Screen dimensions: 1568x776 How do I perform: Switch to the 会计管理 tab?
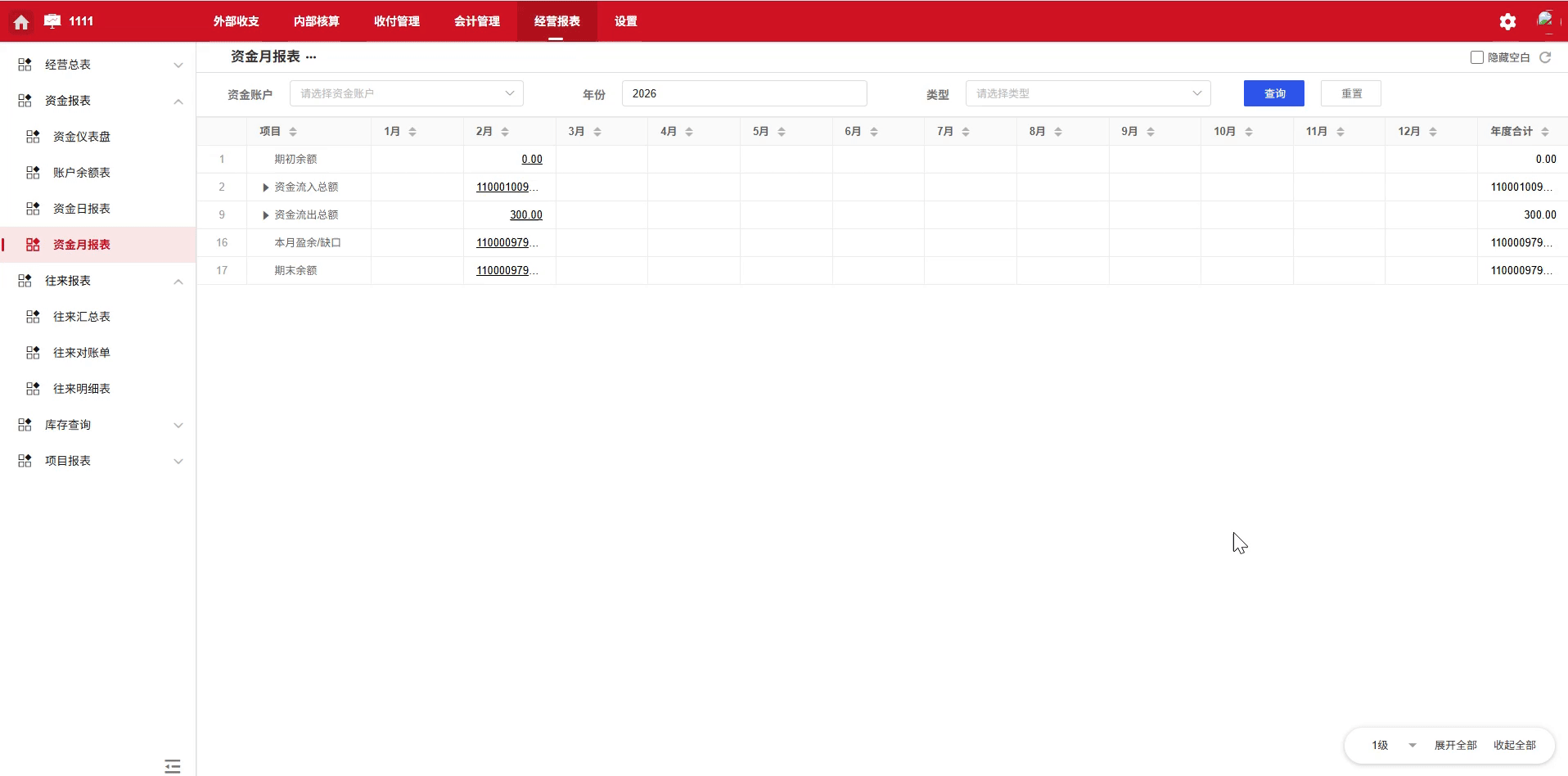pos(475,22)
